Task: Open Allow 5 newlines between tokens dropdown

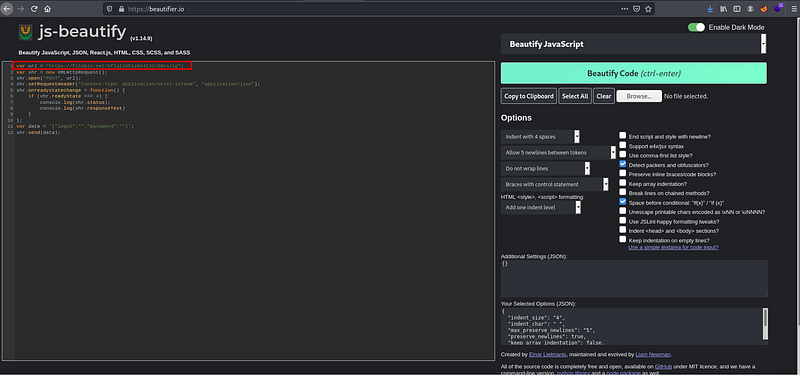Action: [558, 153]
